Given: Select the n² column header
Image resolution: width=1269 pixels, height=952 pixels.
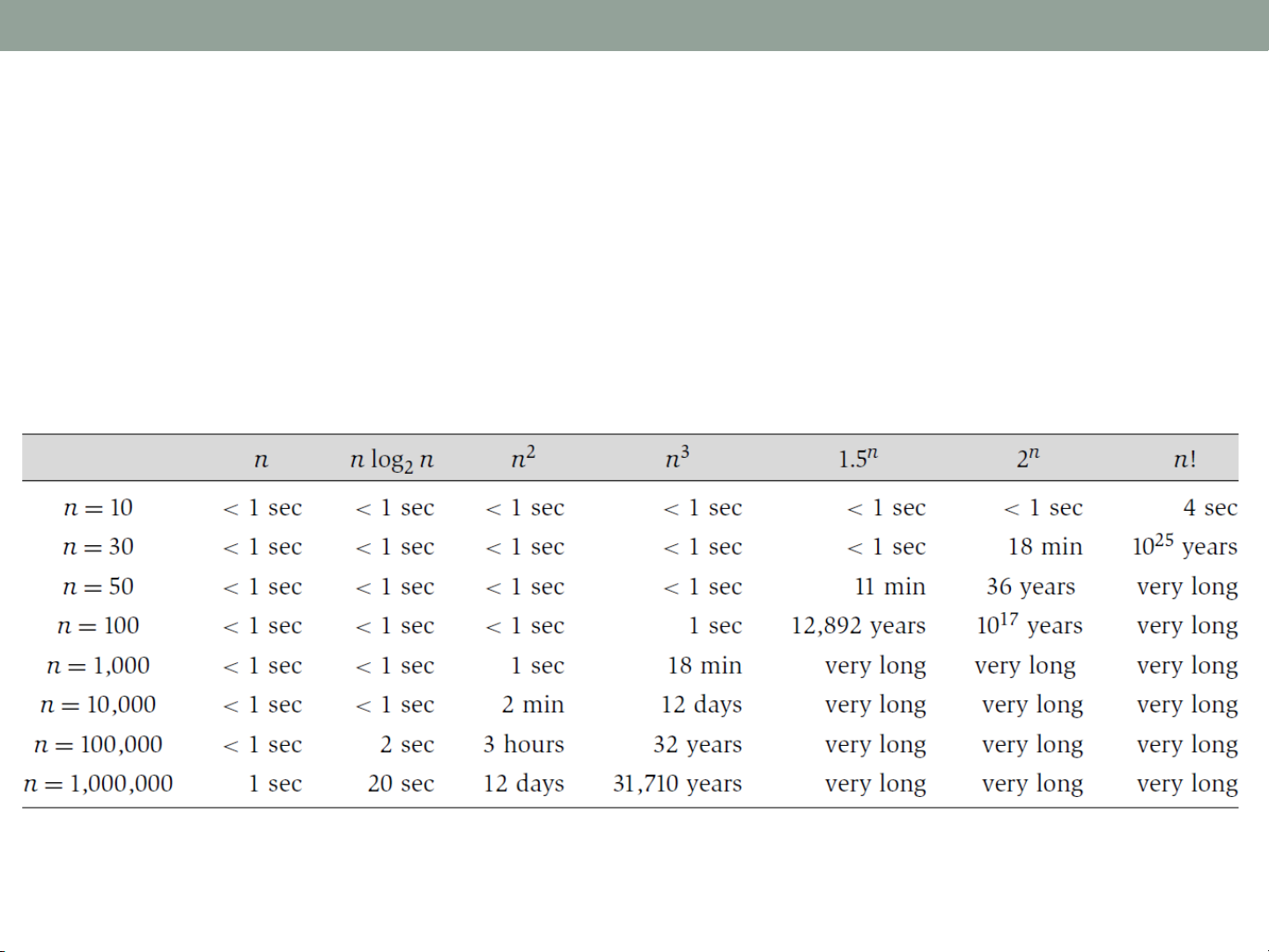Looking at the screenshot, I should pyautogui.click(x=523, y=458).
